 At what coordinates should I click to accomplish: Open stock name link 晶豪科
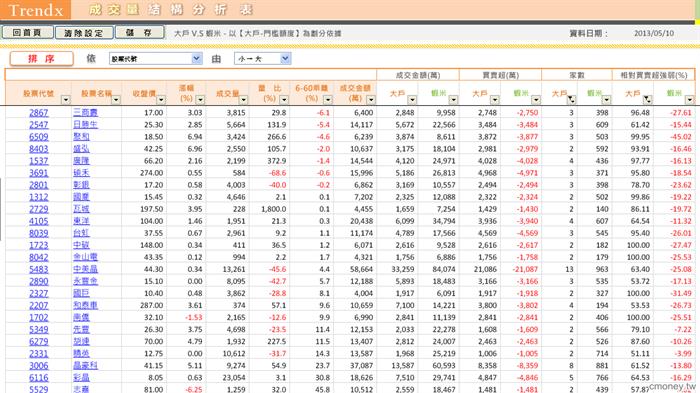85,366
